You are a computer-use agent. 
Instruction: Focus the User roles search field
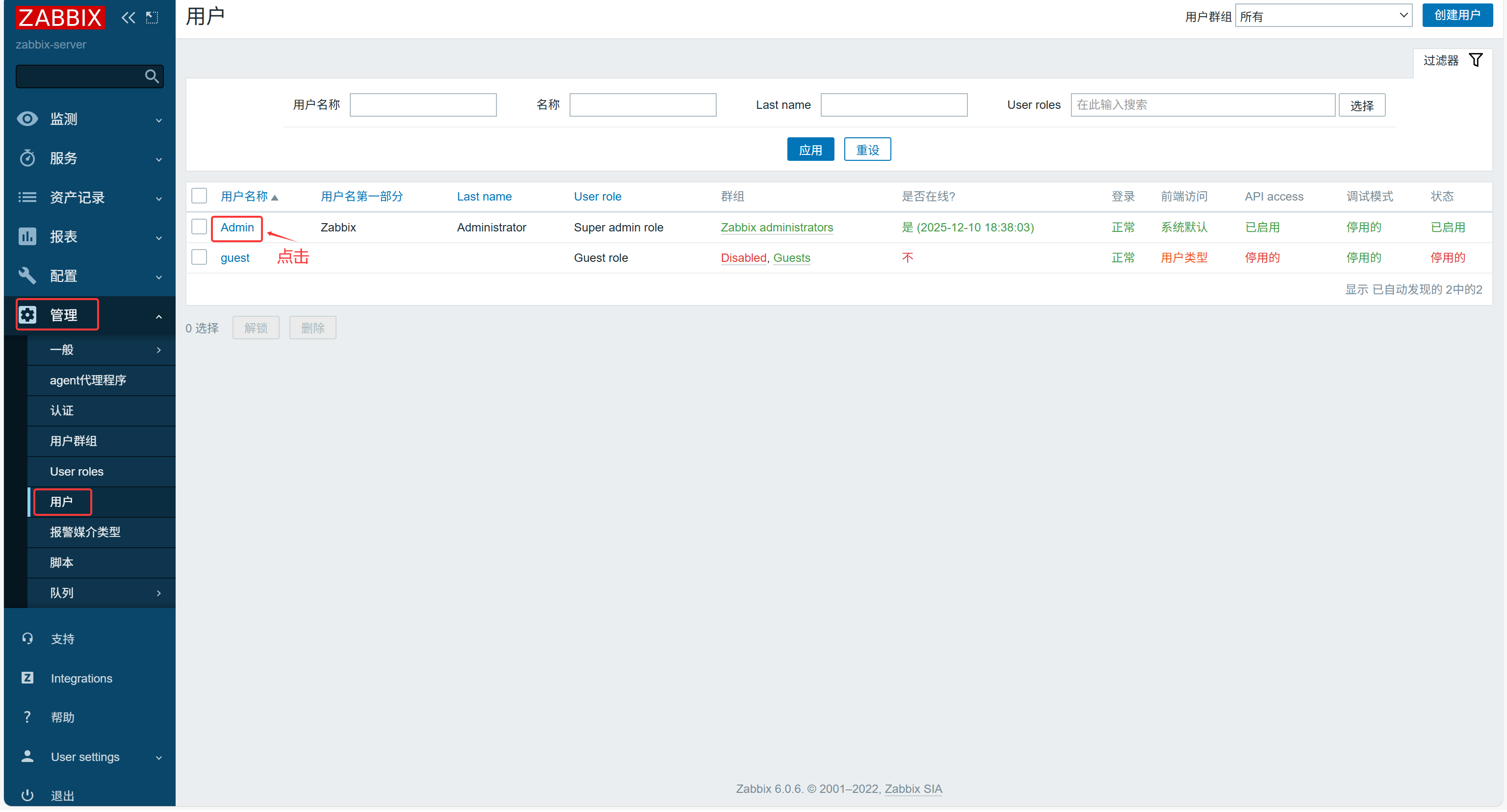pos(1203,104)
